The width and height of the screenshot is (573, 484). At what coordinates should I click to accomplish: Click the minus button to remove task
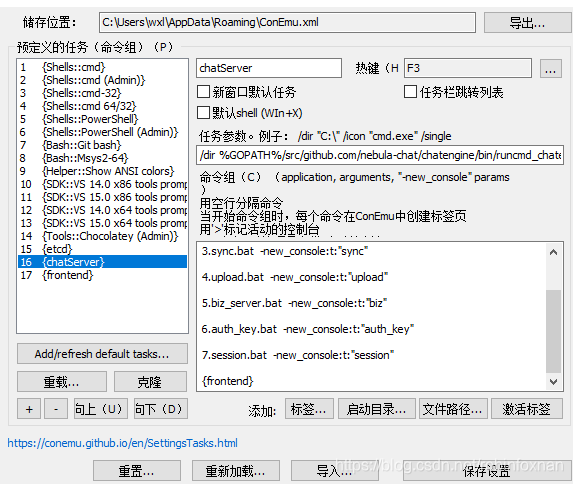pyautogui.click(x=56, y=409)
